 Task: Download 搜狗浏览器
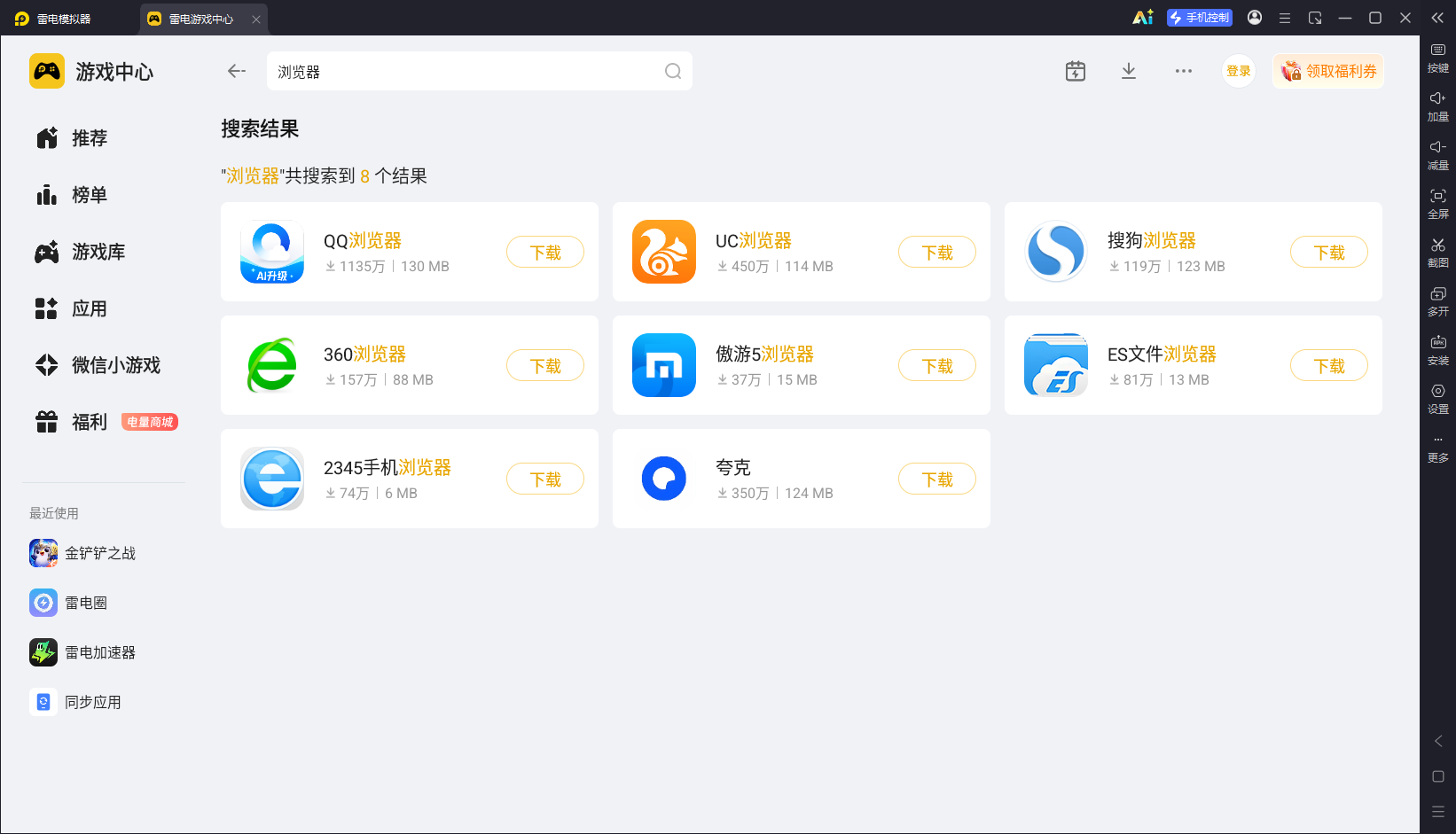1329,253
